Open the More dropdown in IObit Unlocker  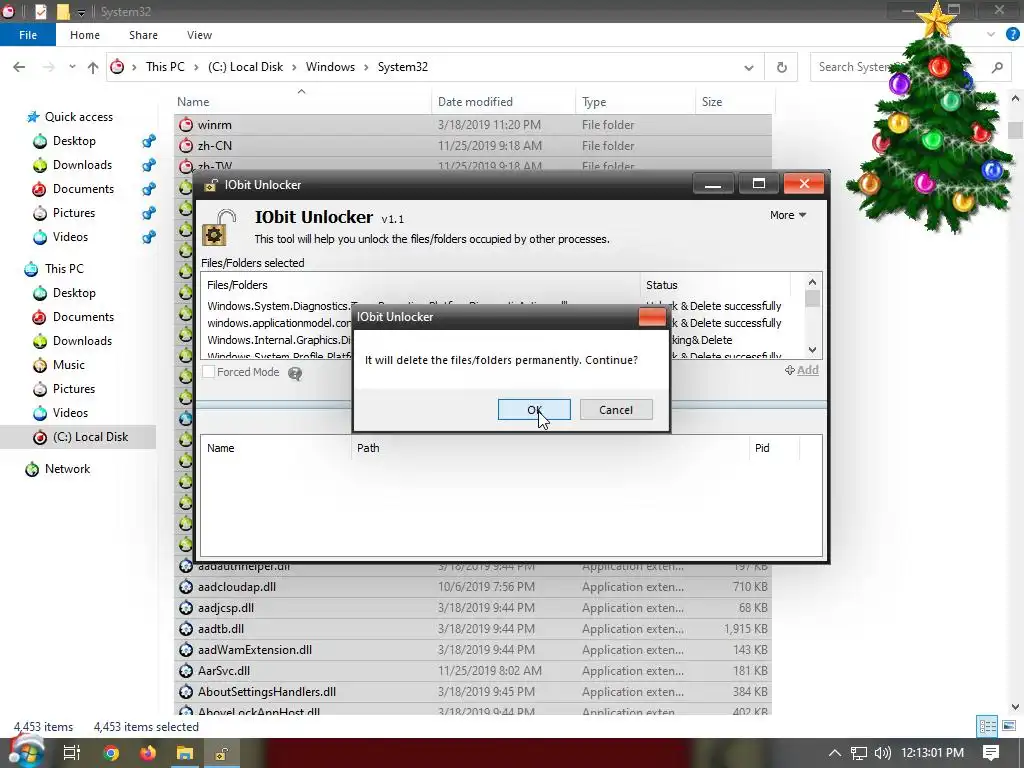click(788, 215)
